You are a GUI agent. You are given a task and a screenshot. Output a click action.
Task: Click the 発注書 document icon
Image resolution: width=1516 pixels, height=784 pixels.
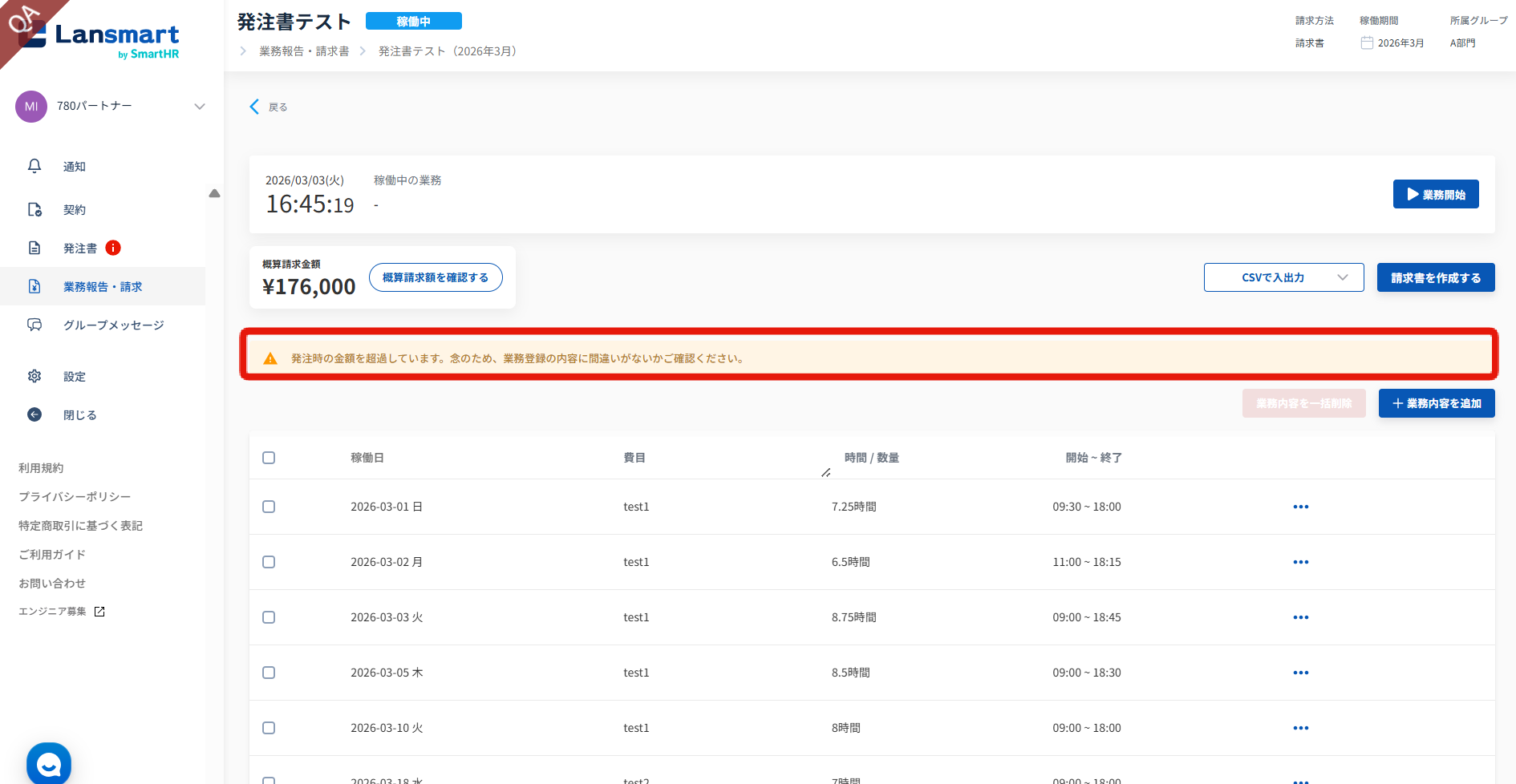tap(34, 248)
